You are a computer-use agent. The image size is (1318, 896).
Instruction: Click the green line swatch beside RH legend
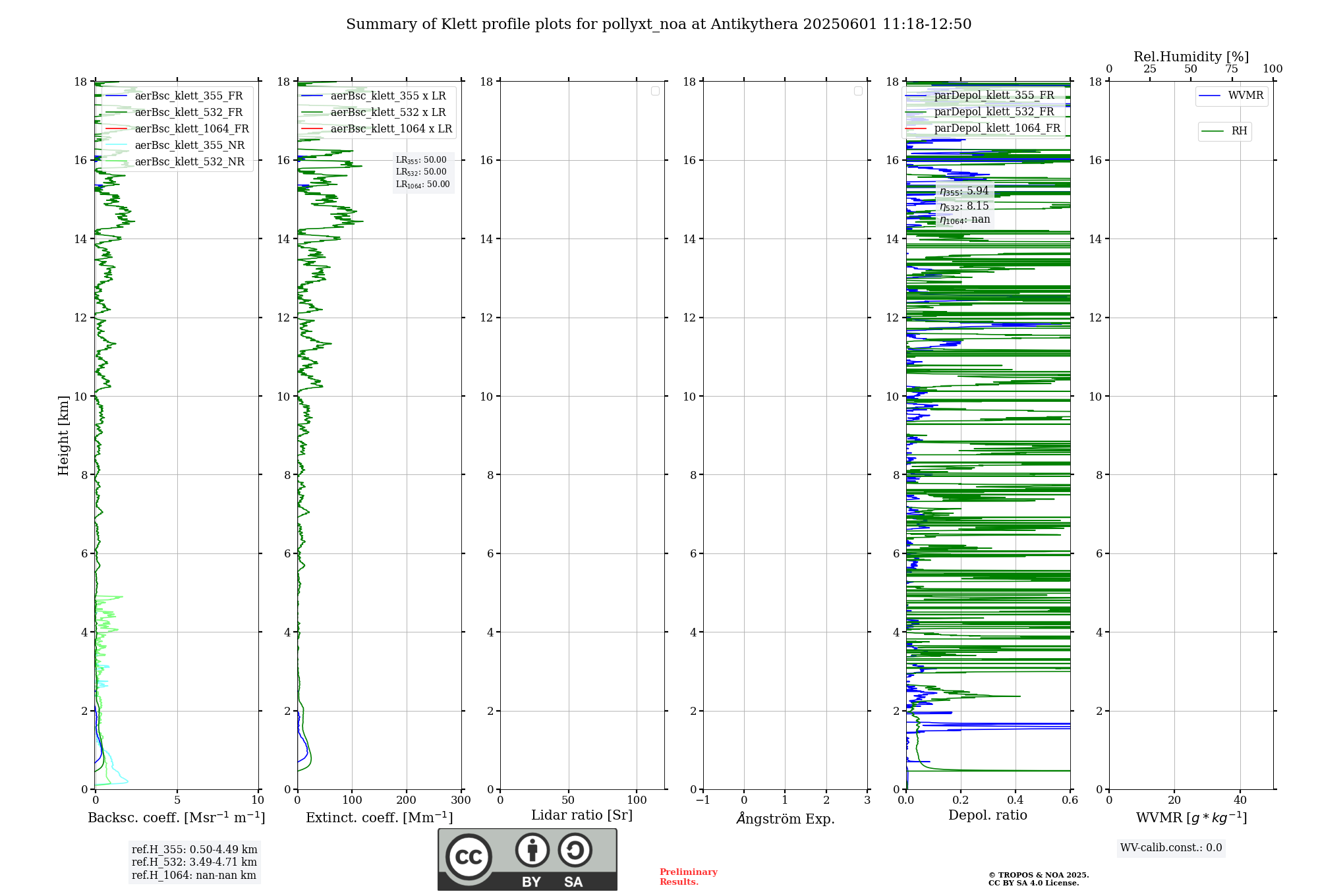(1213, 131)
